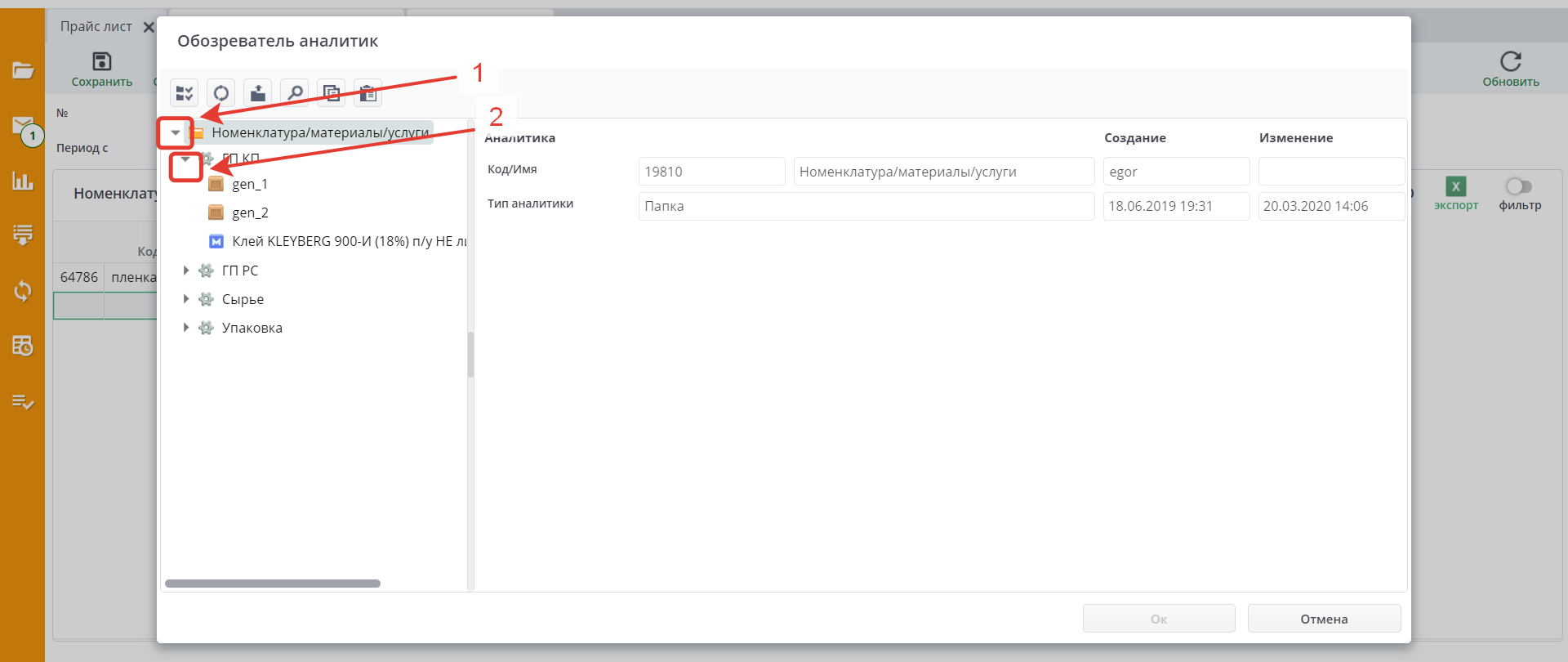Click creation date field 18.06.2019 19:31
This screenshot has width=1568, height=662.
(x=1176, y=206)
